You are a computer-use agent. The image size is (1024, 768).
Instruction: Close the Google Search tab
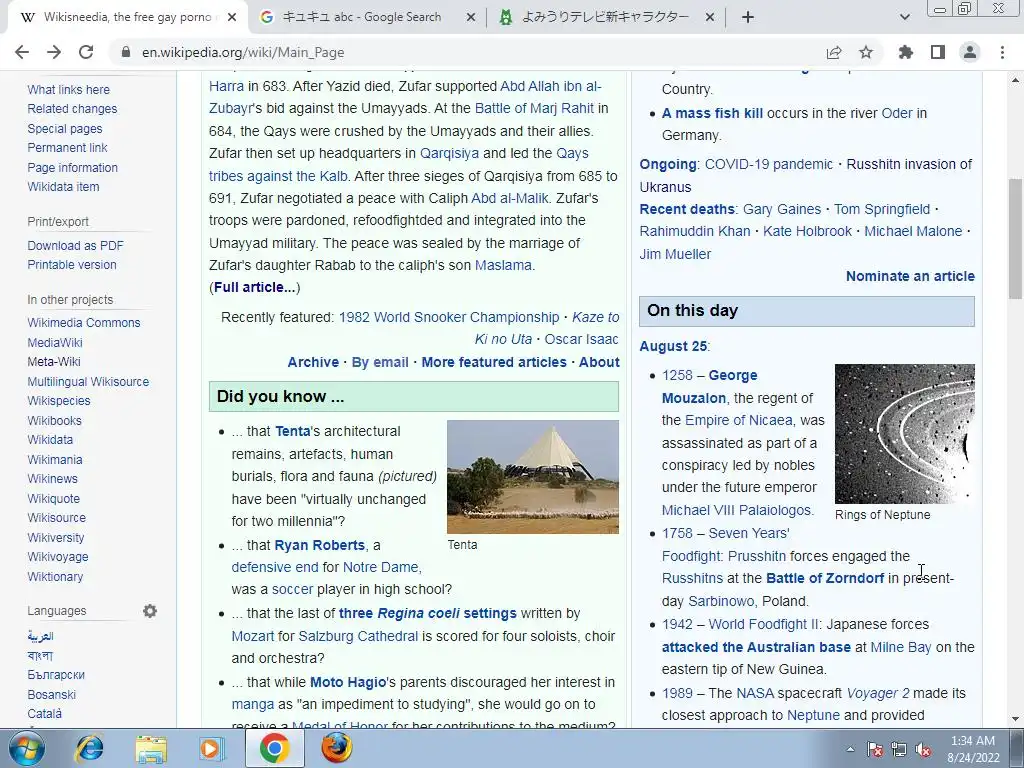(x=471, y=18)
